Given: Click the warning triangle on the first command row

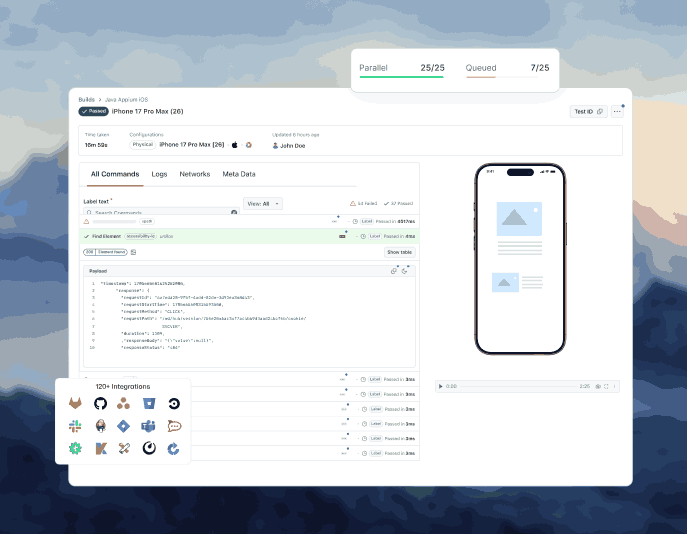Looking at the screenshot, I should click(x=86, y=222).
